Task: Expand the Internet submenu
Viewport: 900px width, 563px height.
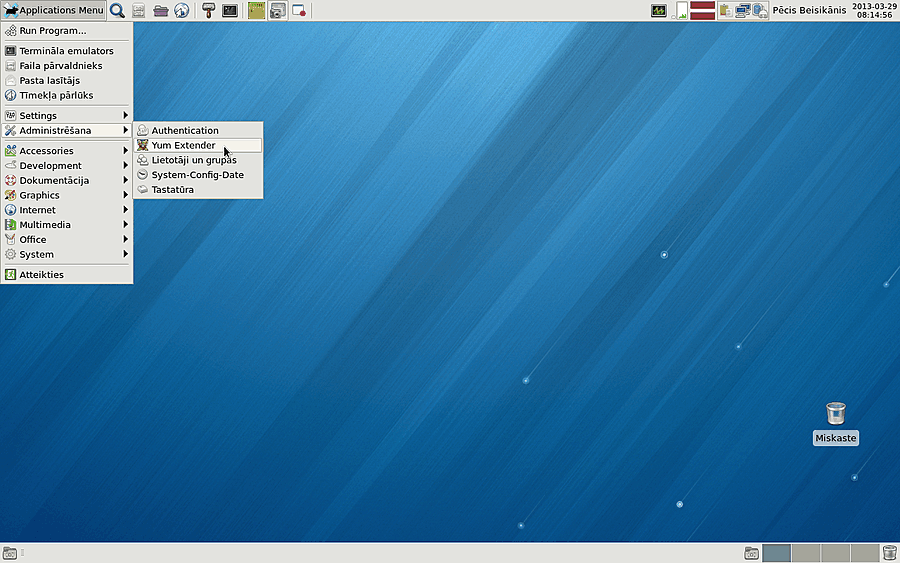Action: (x=67, y=210)
